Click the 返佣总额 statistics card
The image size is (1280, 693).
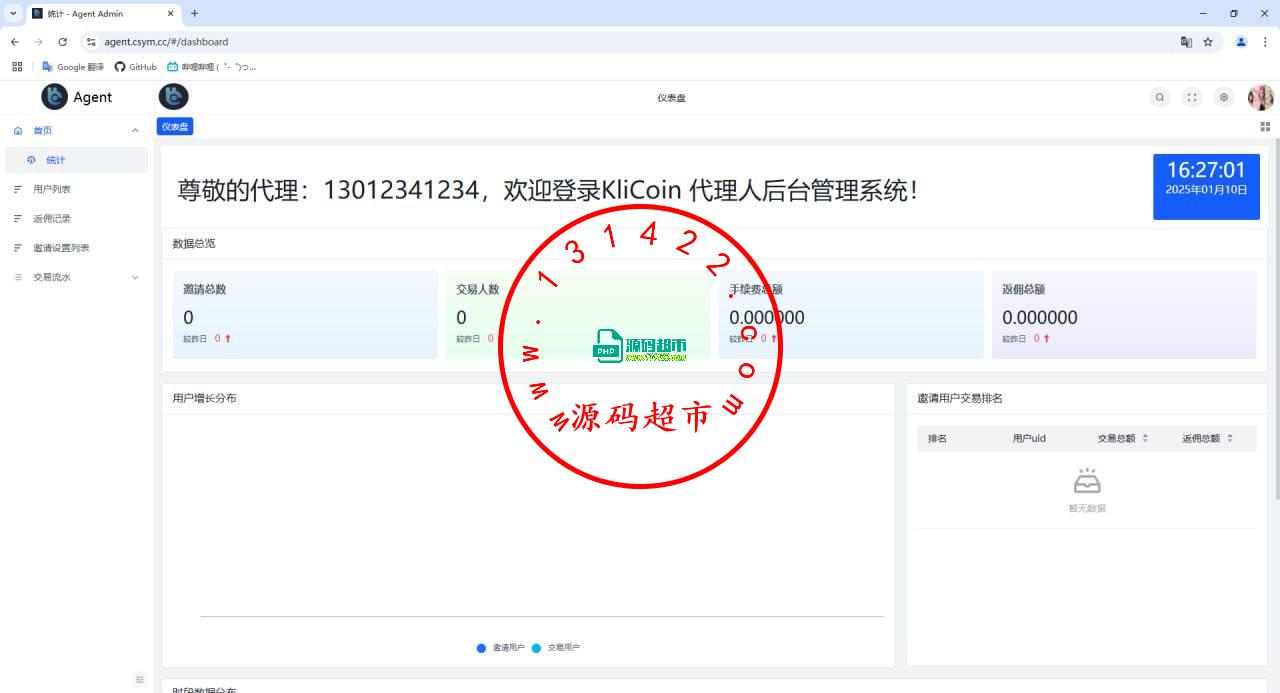coord(1124,314)
